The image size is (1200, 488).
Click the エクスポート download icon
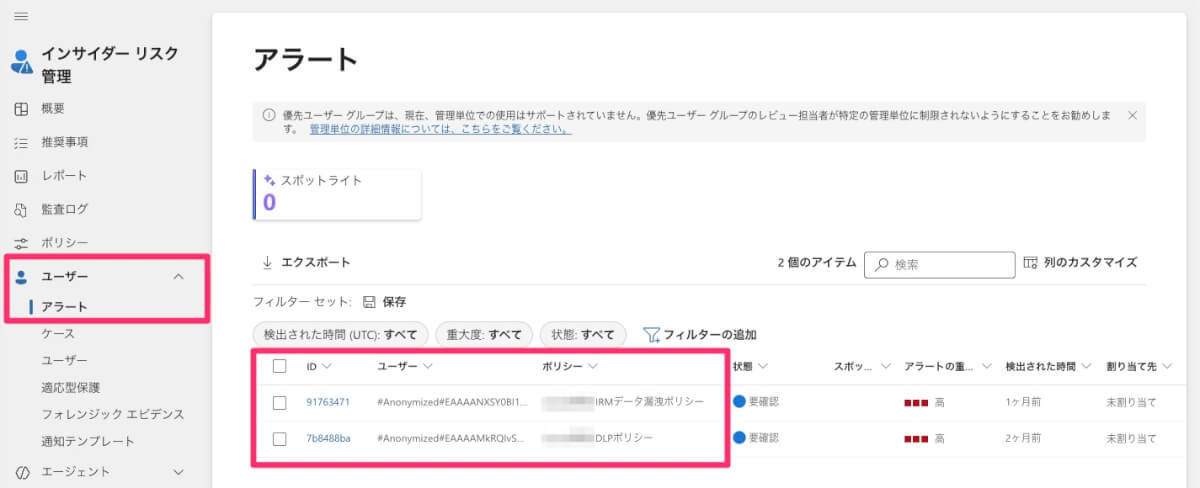(x=267, y=262)
